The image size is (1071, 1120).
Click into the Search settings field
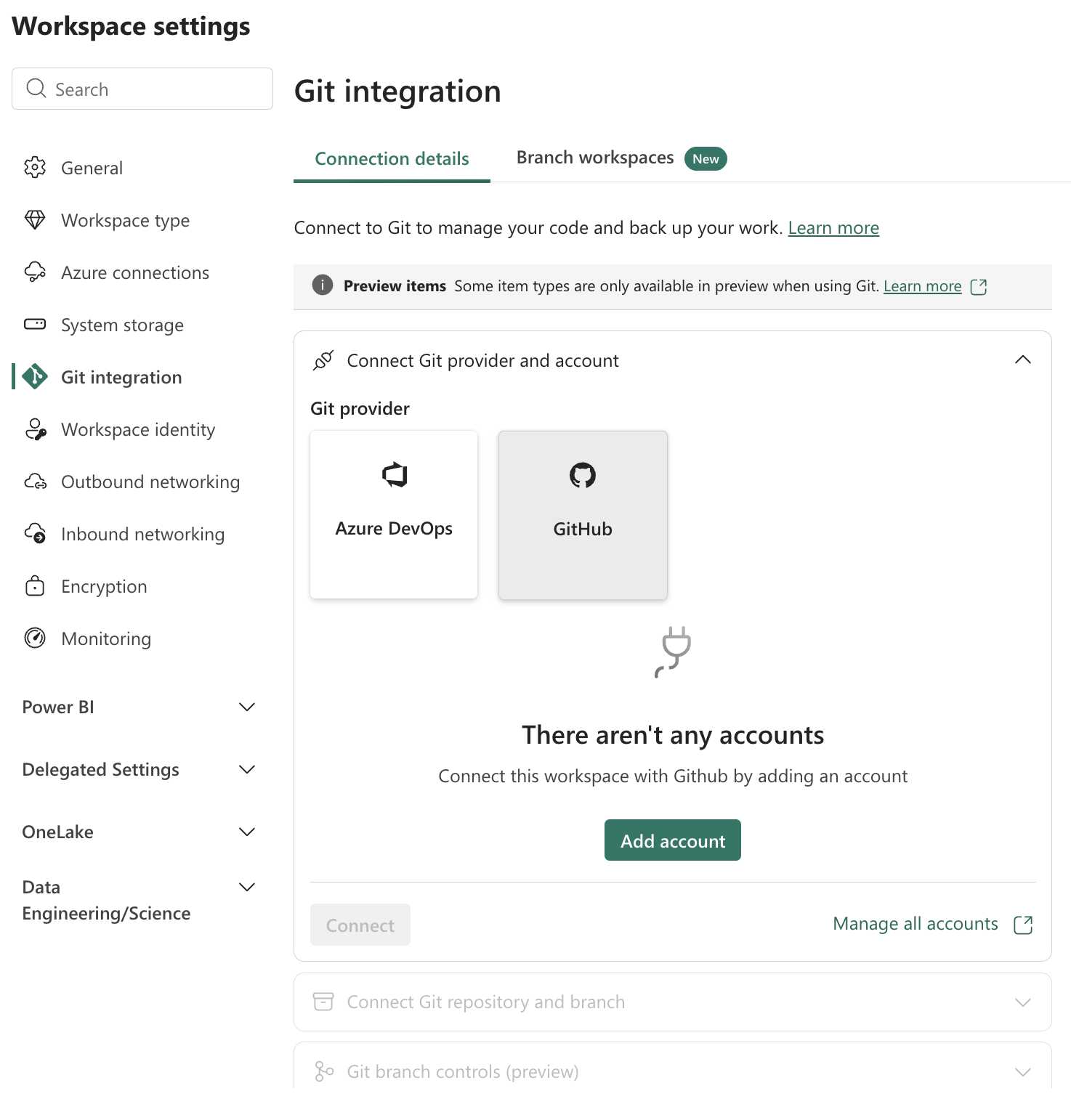pyautogui.click(x=142, y=89)
